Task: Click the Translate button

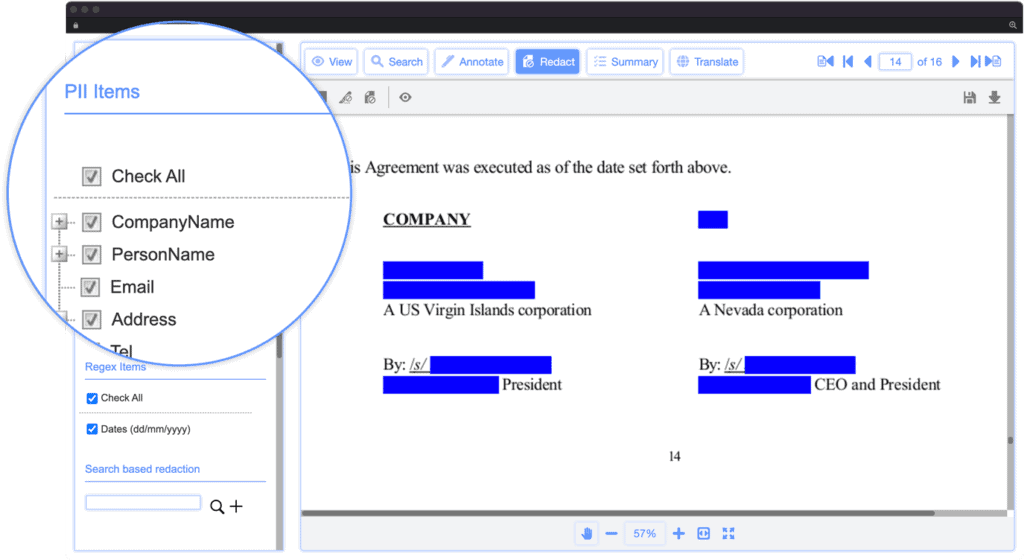Action: tap(706, 62)
